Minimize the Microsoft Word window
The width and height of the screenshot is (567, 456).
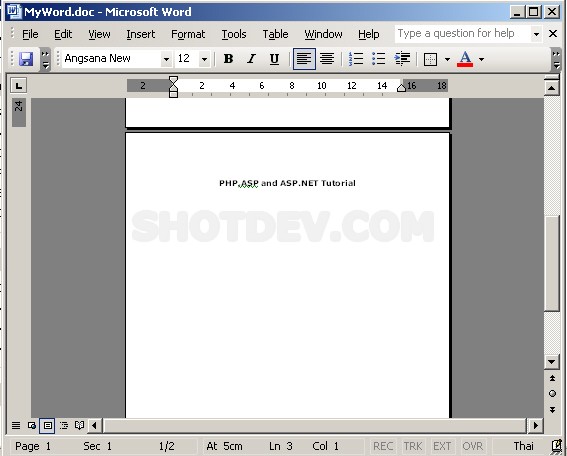click(x=517, y=12)
